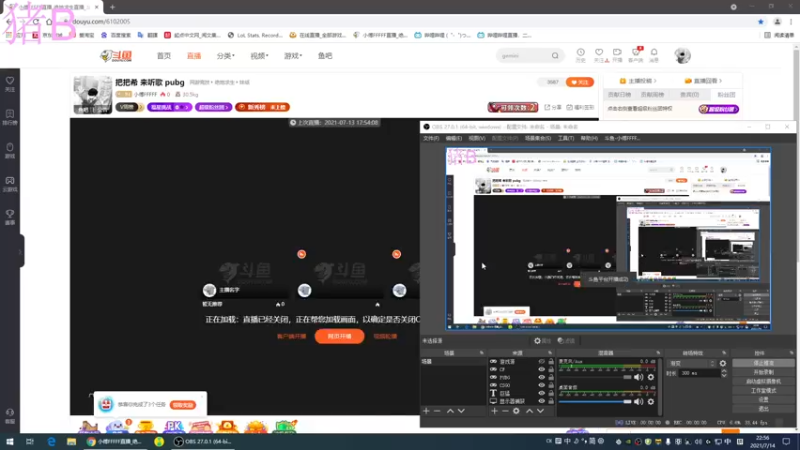Adjust the desktop audio volume slider
This screenshot has width=800, height=450.
pyautogui.click(x=595, y=402)
